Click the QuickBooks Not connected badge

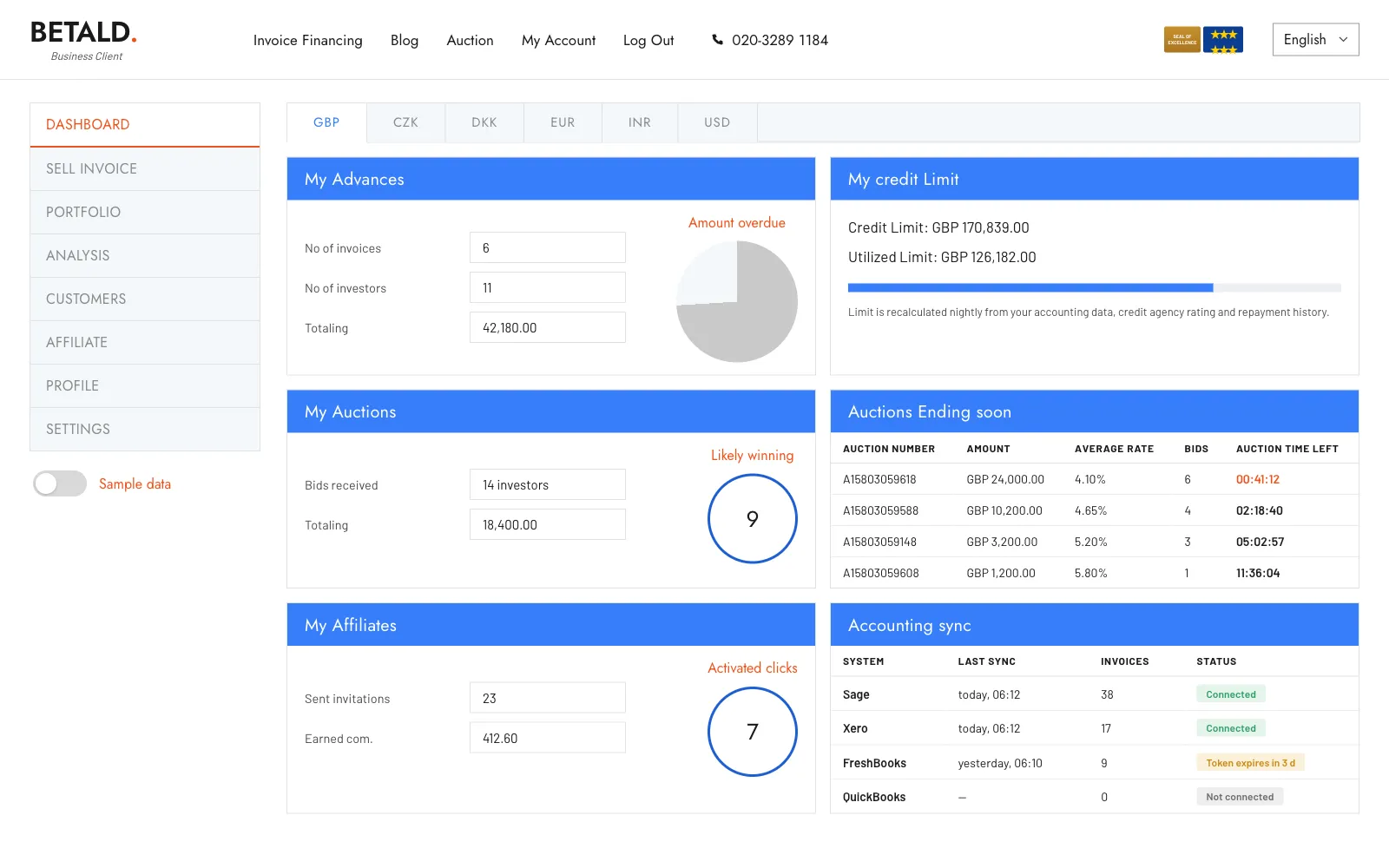[1240, 797]
